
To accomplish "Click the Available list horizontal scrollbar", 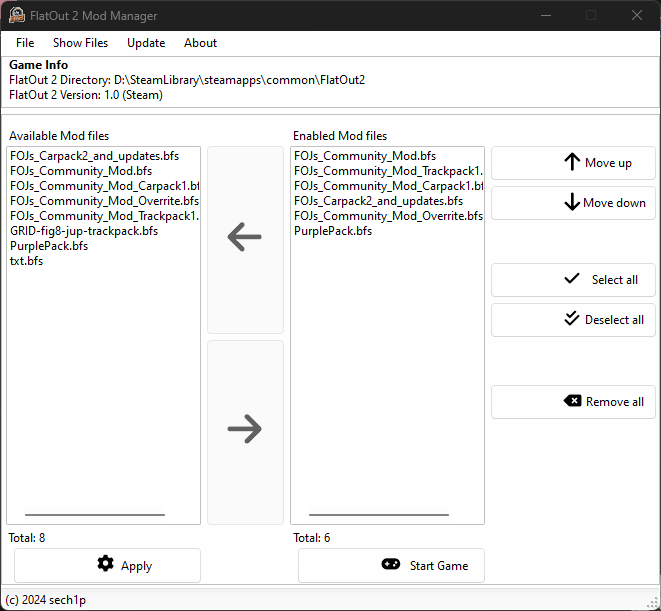I will point(95,515).
